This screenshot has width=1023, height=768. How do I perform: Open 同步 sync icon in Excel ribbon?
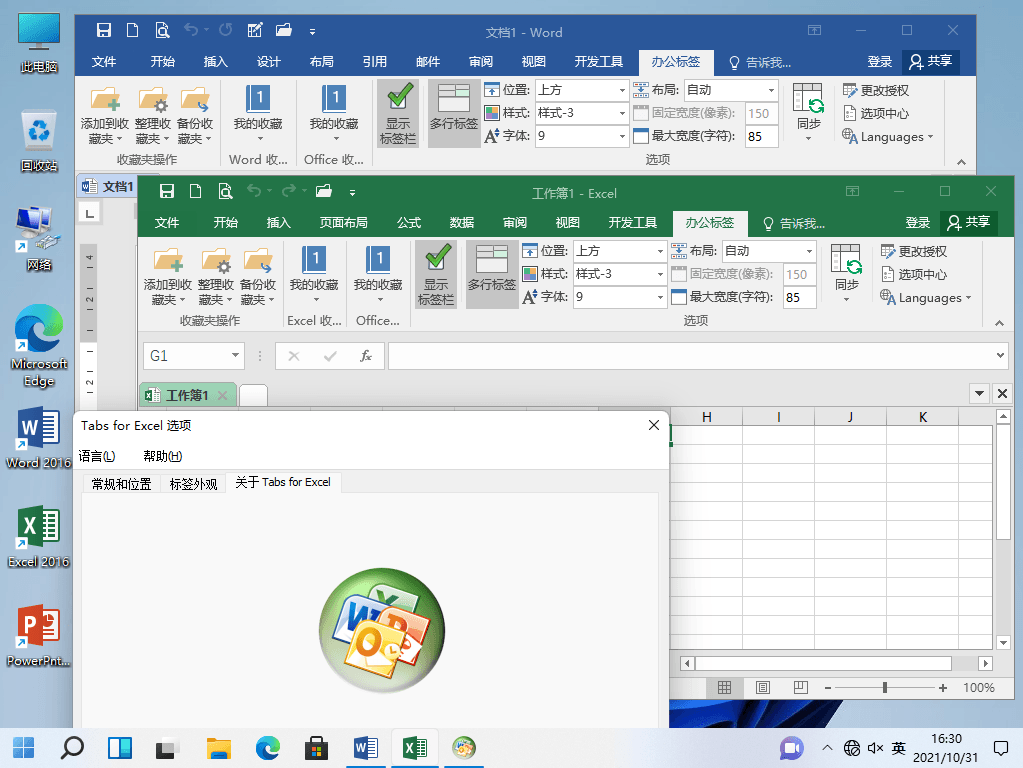846,262
